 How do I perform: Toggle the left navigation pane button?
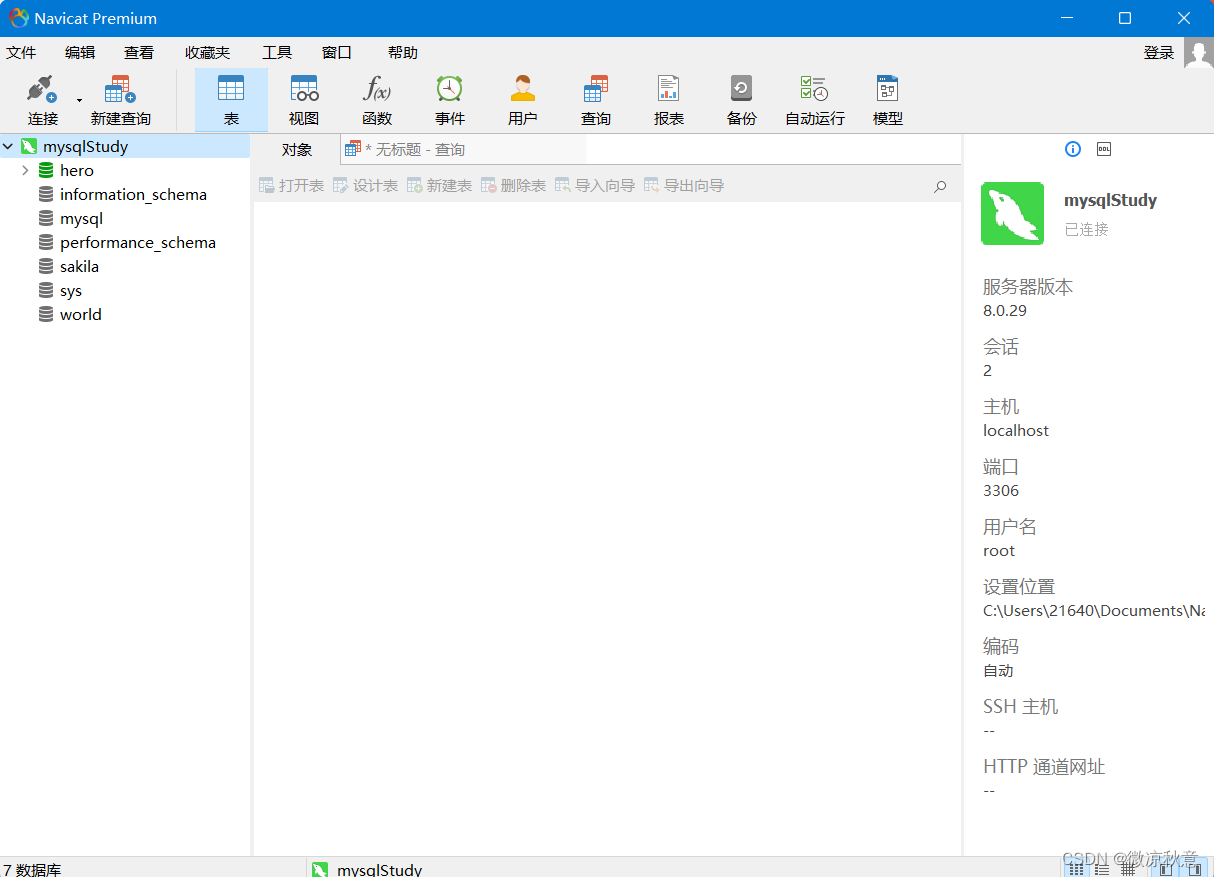click(1166, 869)
